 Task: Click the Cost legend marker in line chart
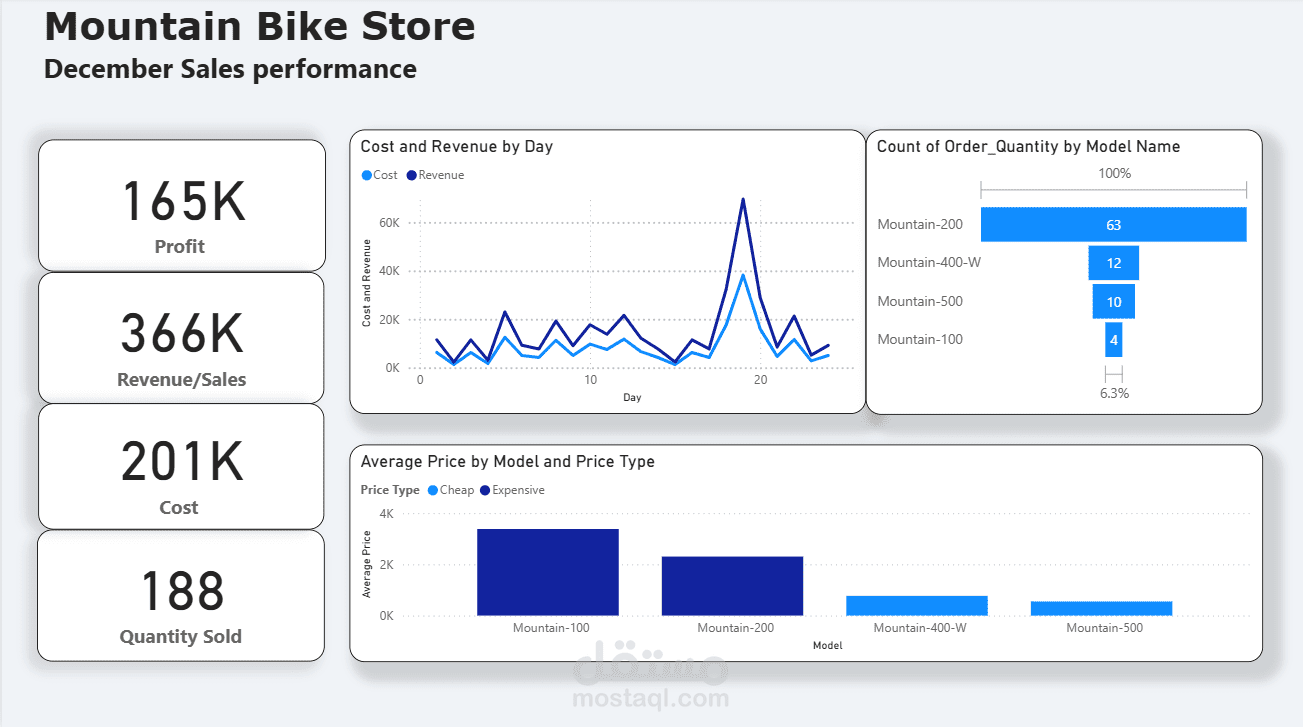(x=366, y=175)
